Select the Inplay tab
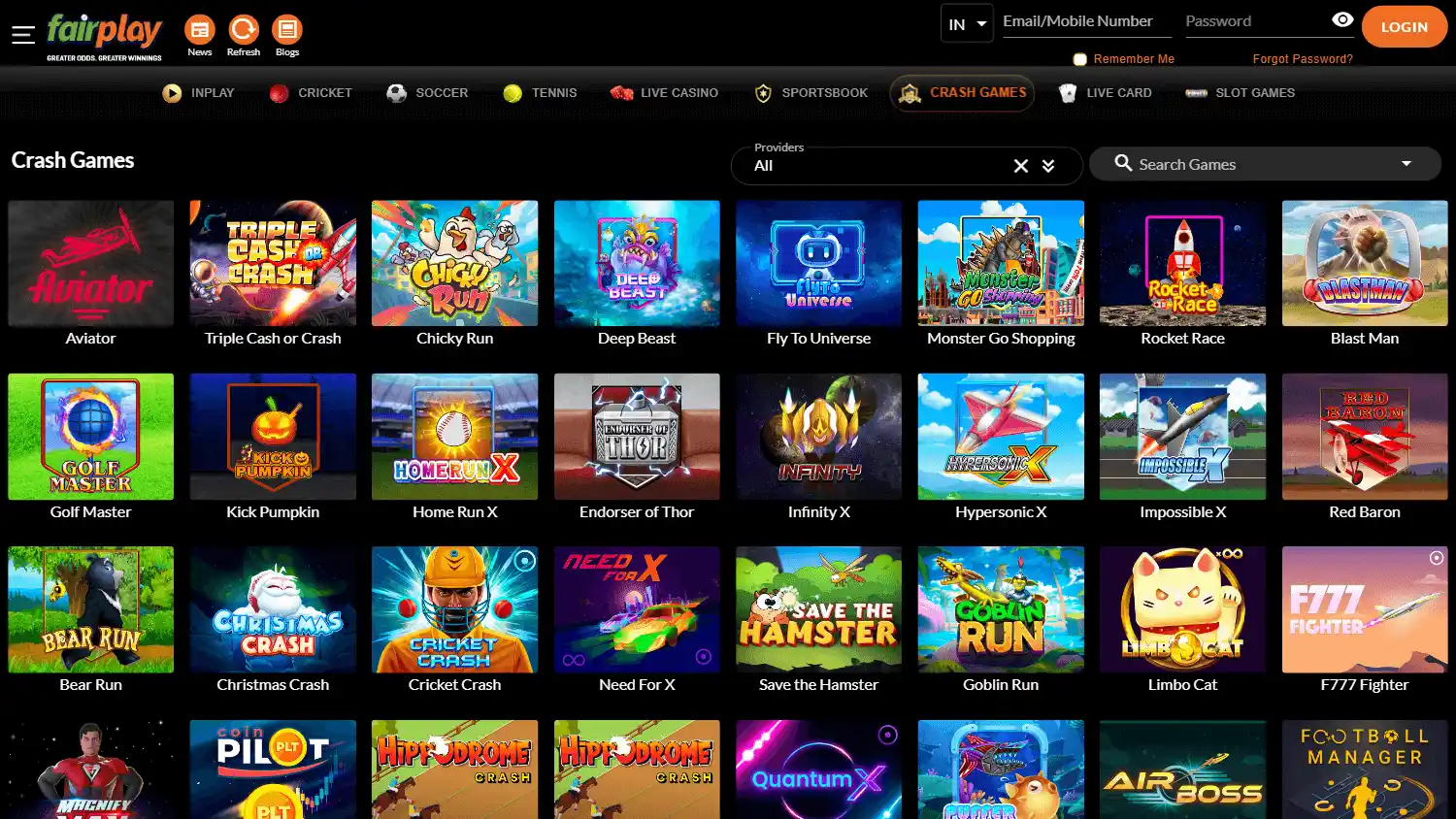 [199, 93]
